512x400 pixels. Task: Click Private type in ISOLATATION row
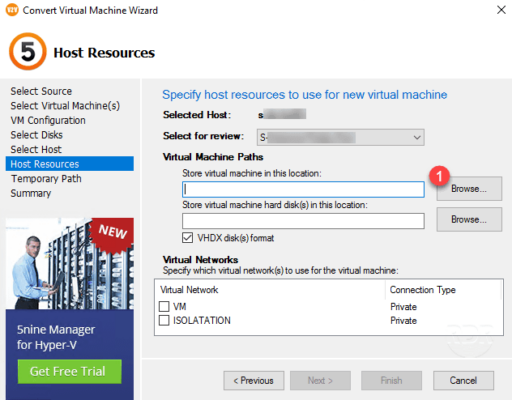[403, 321]
